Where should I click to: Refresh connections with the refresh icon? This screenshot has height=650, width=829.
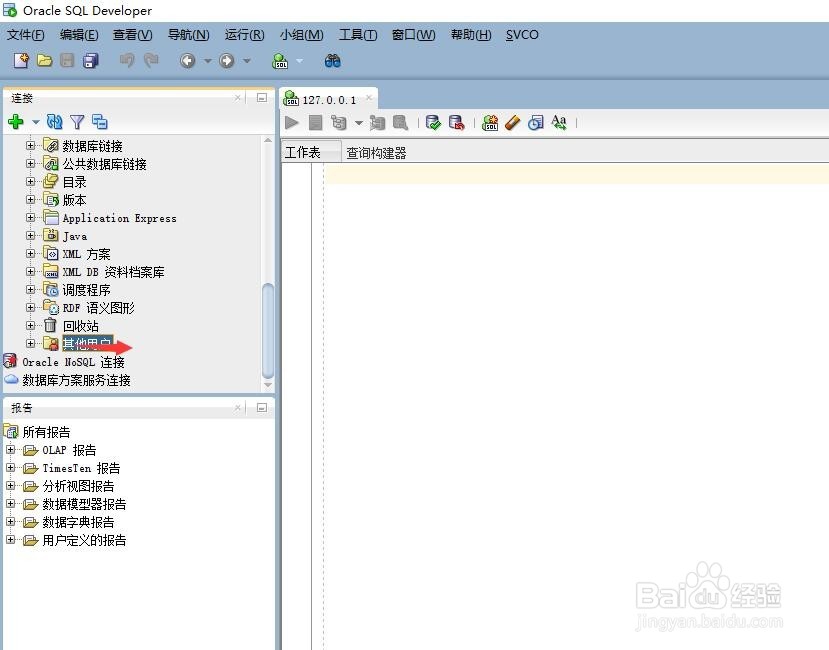coord(54,122)
